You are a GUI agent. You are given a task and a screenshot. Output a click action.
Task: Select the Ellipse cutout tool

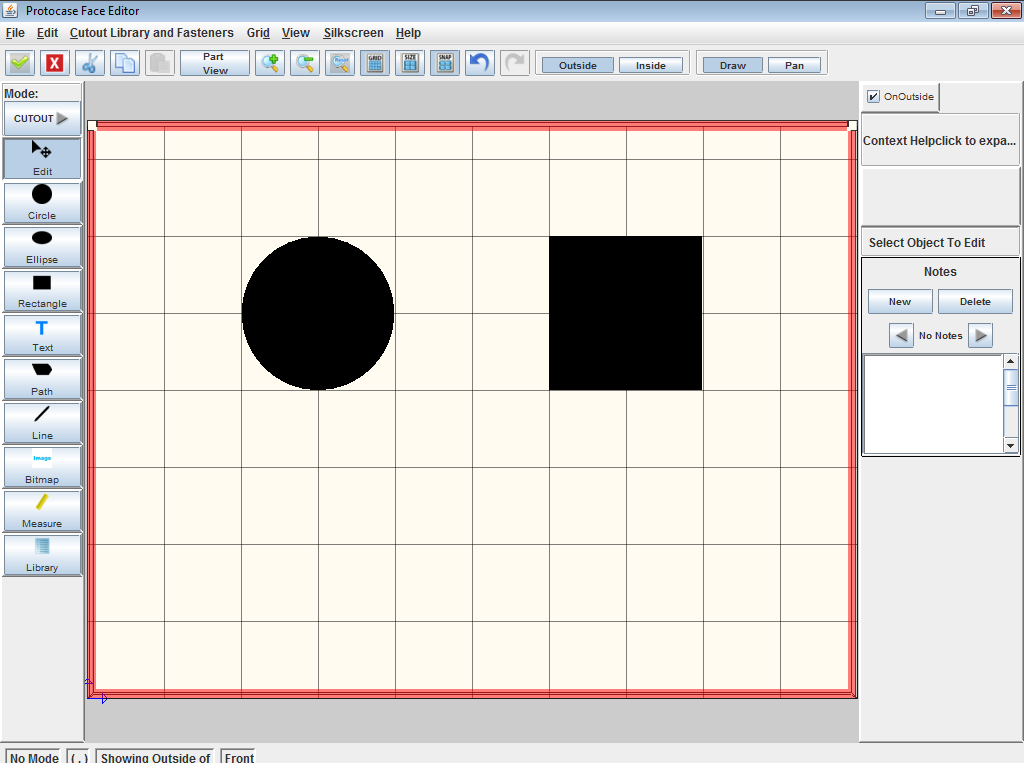point(42,246)
